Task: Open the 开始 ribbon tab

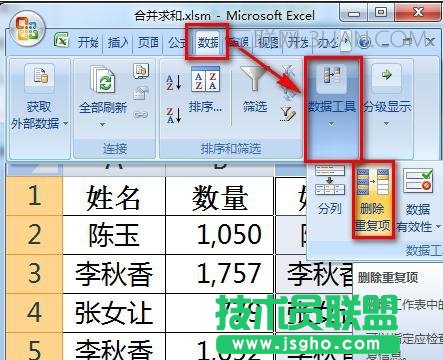Action: [x=88, y=42]
